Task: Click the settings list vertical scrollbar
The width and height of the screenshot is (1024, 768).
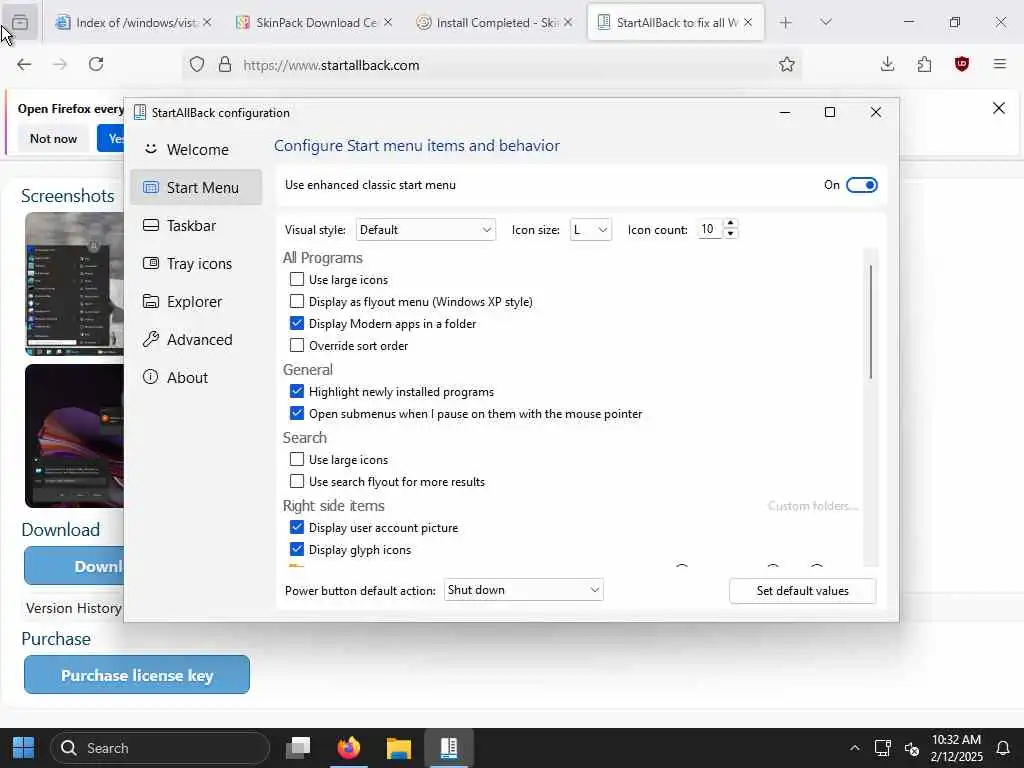Action: (x=871, y=321)
